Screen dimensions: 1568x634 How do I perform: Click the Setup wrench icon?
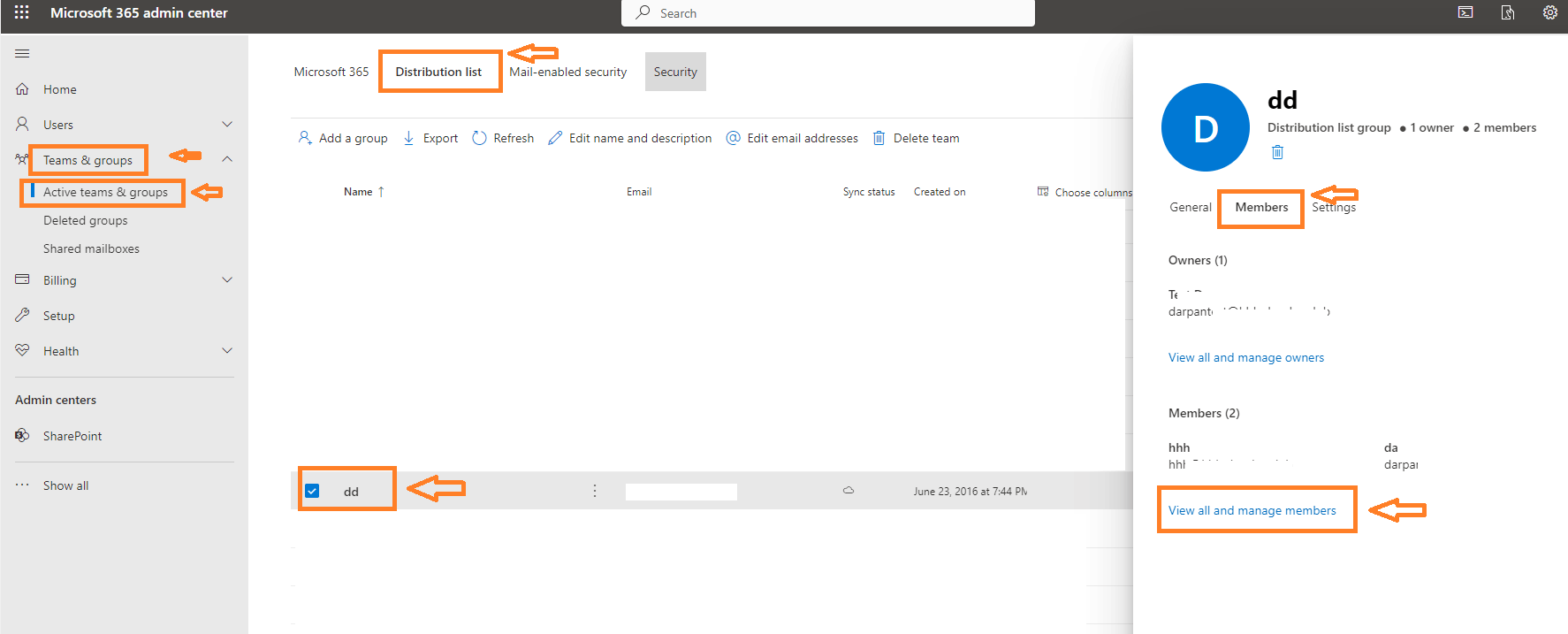[22, 315]
